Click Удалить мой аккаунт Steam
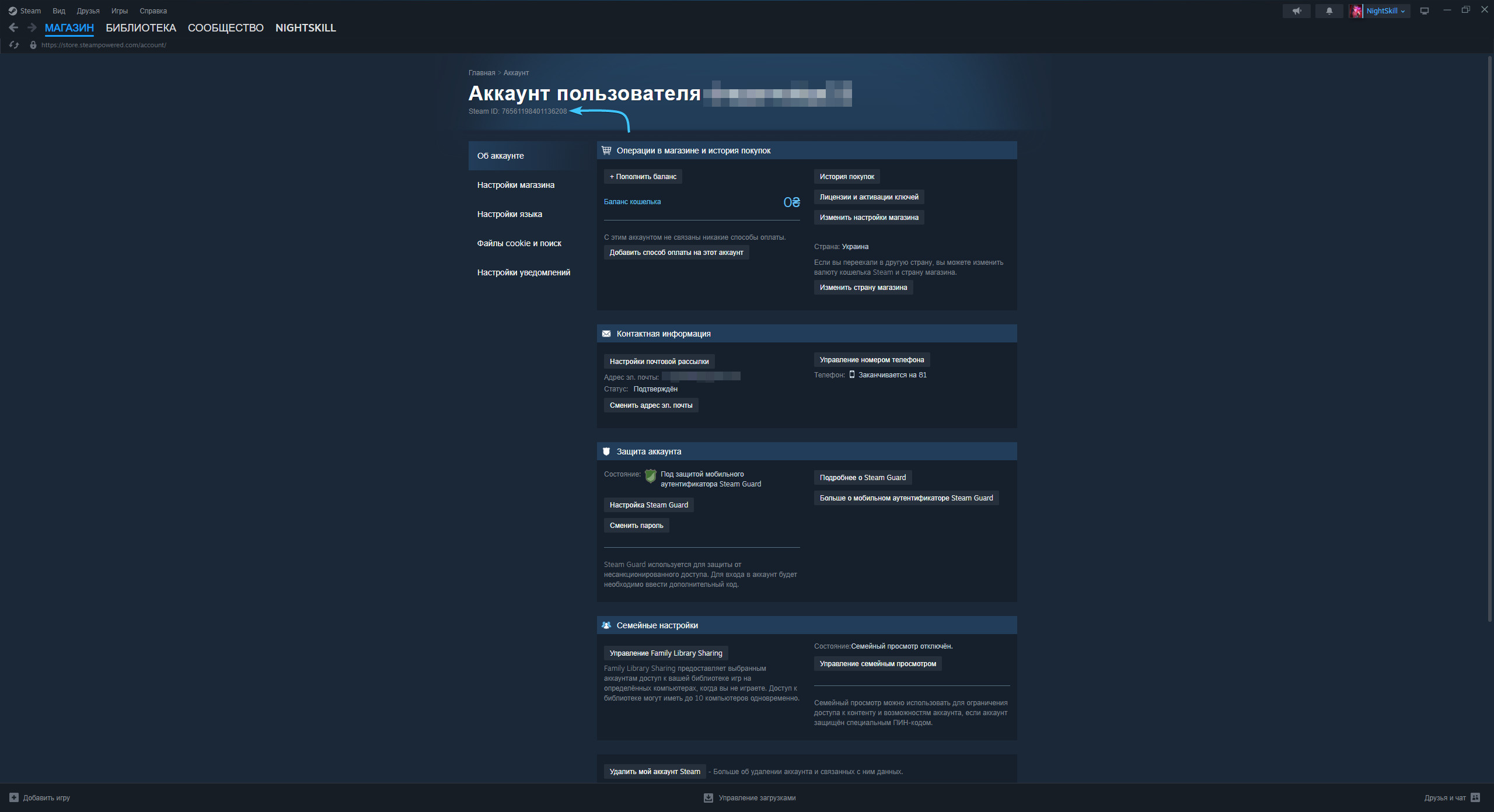 [655, 772]
